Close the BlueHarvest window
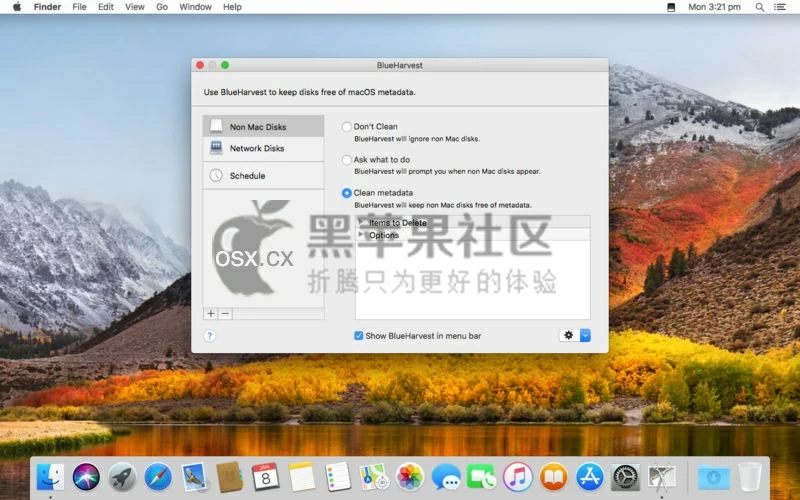 click(x=200, y=65)
